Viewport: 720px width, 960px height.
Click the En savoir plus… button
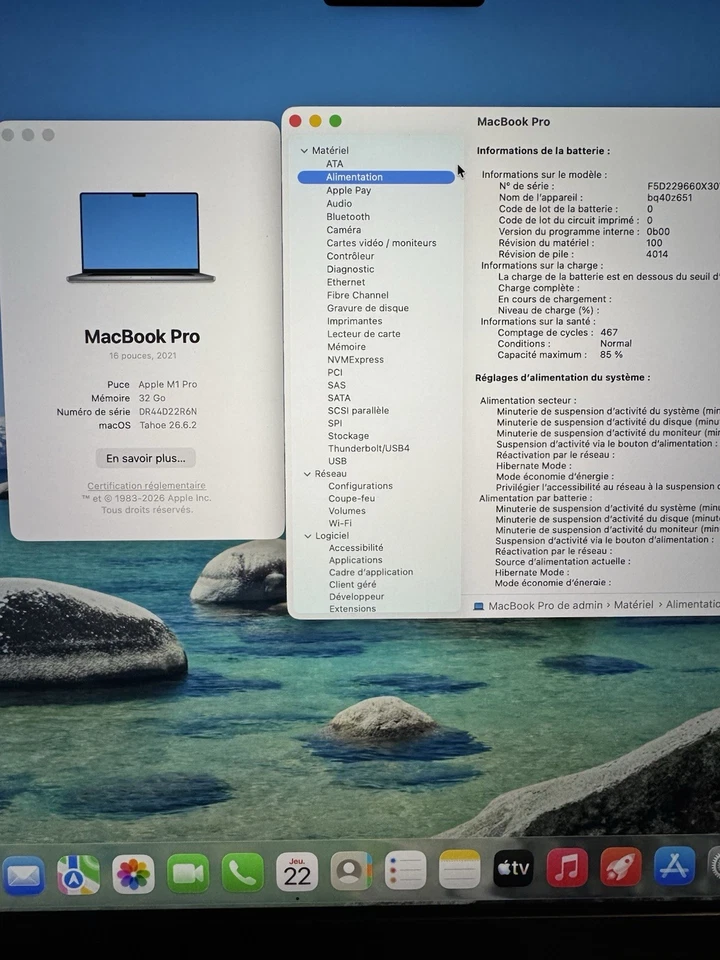click(146, 458)
